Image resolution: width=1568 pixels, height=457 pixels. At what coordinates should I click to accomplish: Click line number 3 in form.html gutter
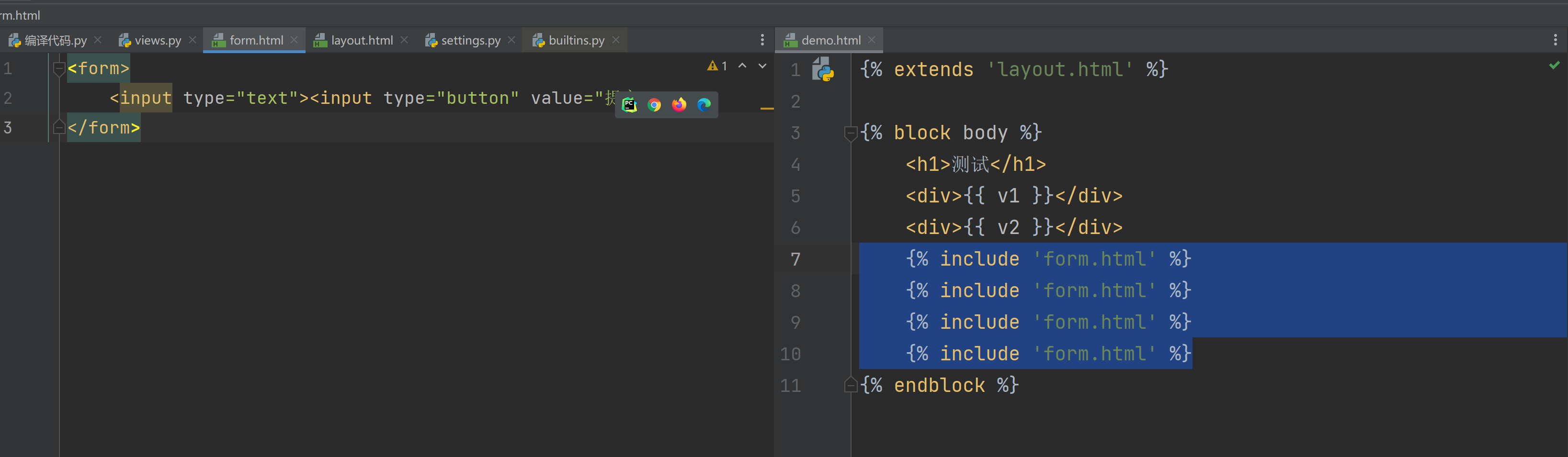coord(7,127)
